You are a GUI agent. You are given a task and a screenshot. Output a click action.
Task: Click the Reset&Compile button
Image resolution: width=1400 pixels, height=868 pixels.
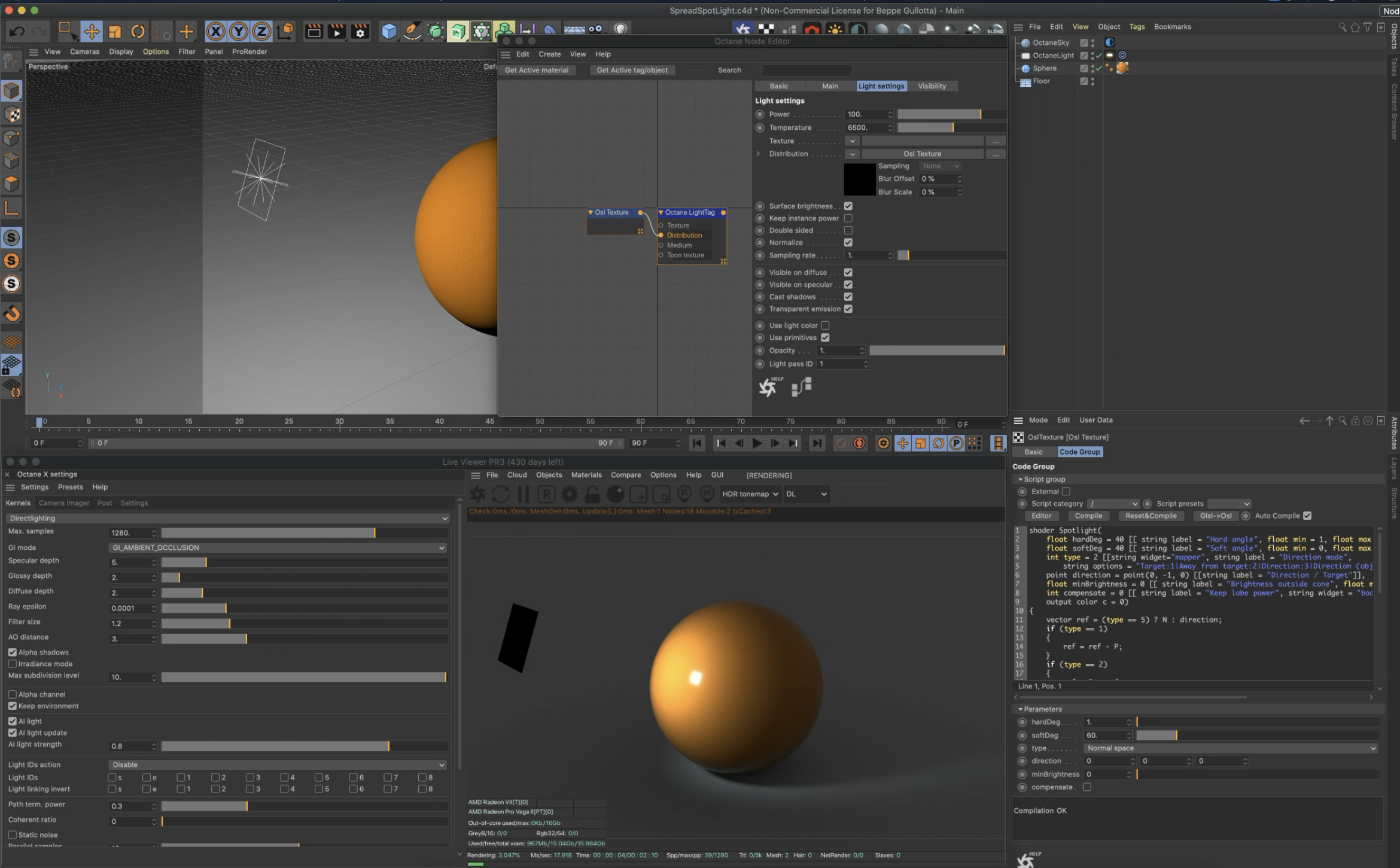pyautogui.click(x=1151, y=516)
